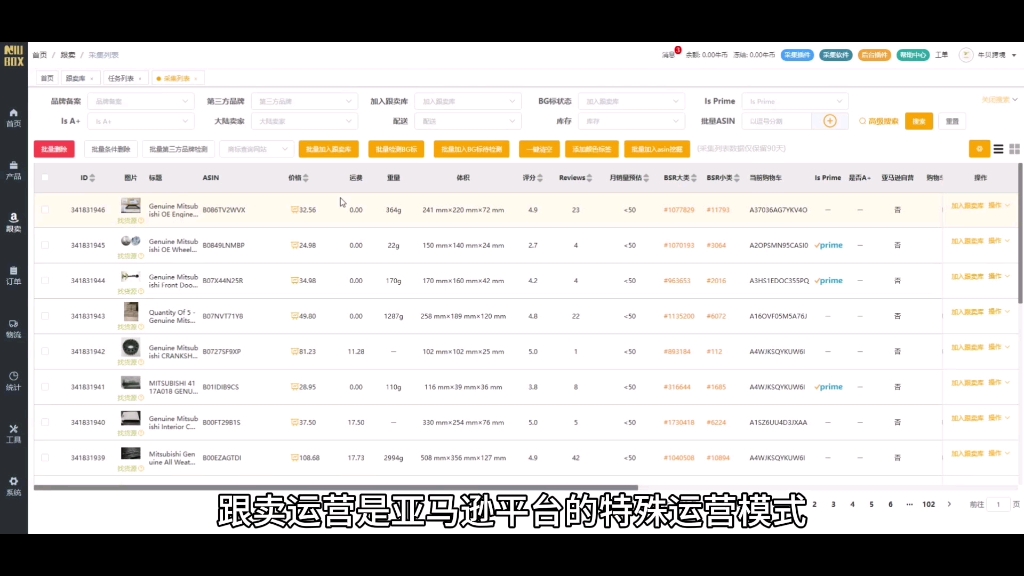This screenshot has height=576, width=1024.
Task: Click the 批量加入跟卖库 button
Action: point(328,149)
